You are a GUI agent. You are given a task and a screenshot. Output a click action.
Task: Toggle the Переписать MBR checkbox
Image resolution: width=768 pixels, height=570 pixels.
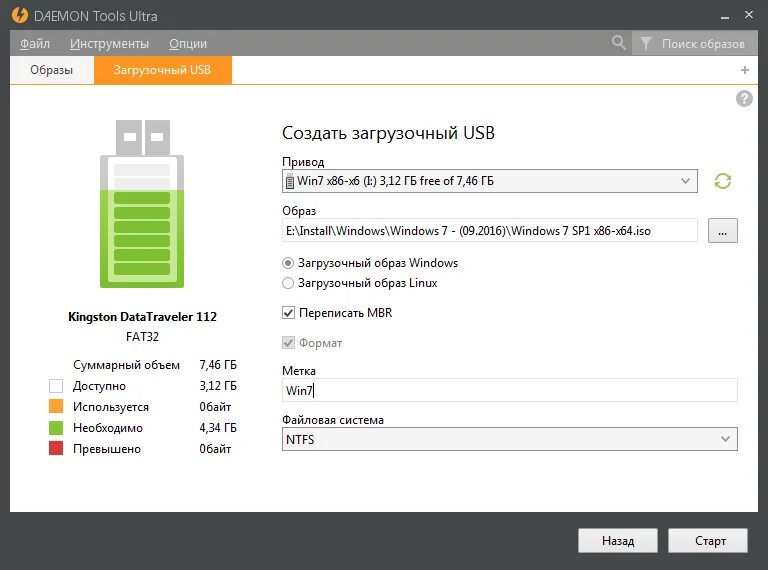point(288,313)
